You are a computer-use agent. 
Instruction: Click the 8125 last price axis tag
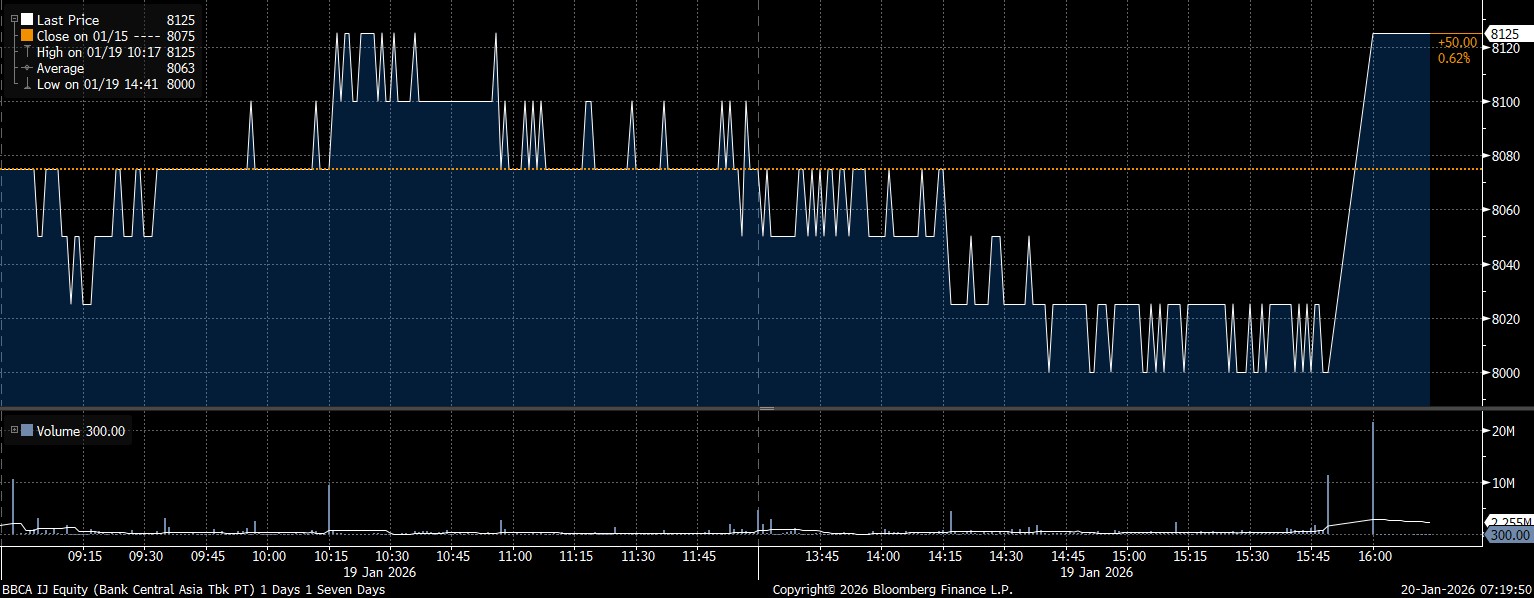(x=1505, y=34)
